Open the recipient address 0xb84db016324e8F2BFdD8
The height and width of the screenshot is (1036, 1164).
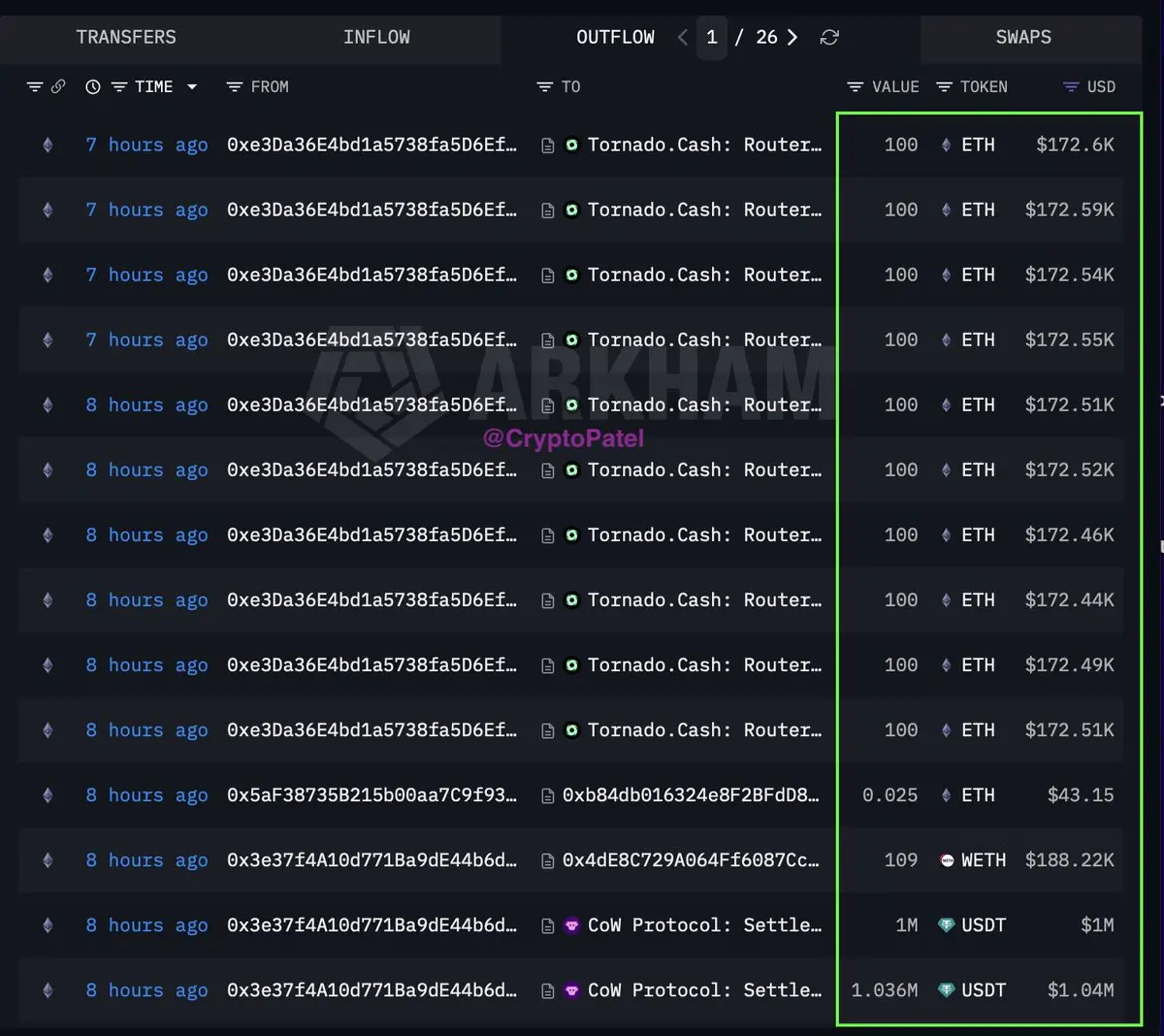pos(691,795)
